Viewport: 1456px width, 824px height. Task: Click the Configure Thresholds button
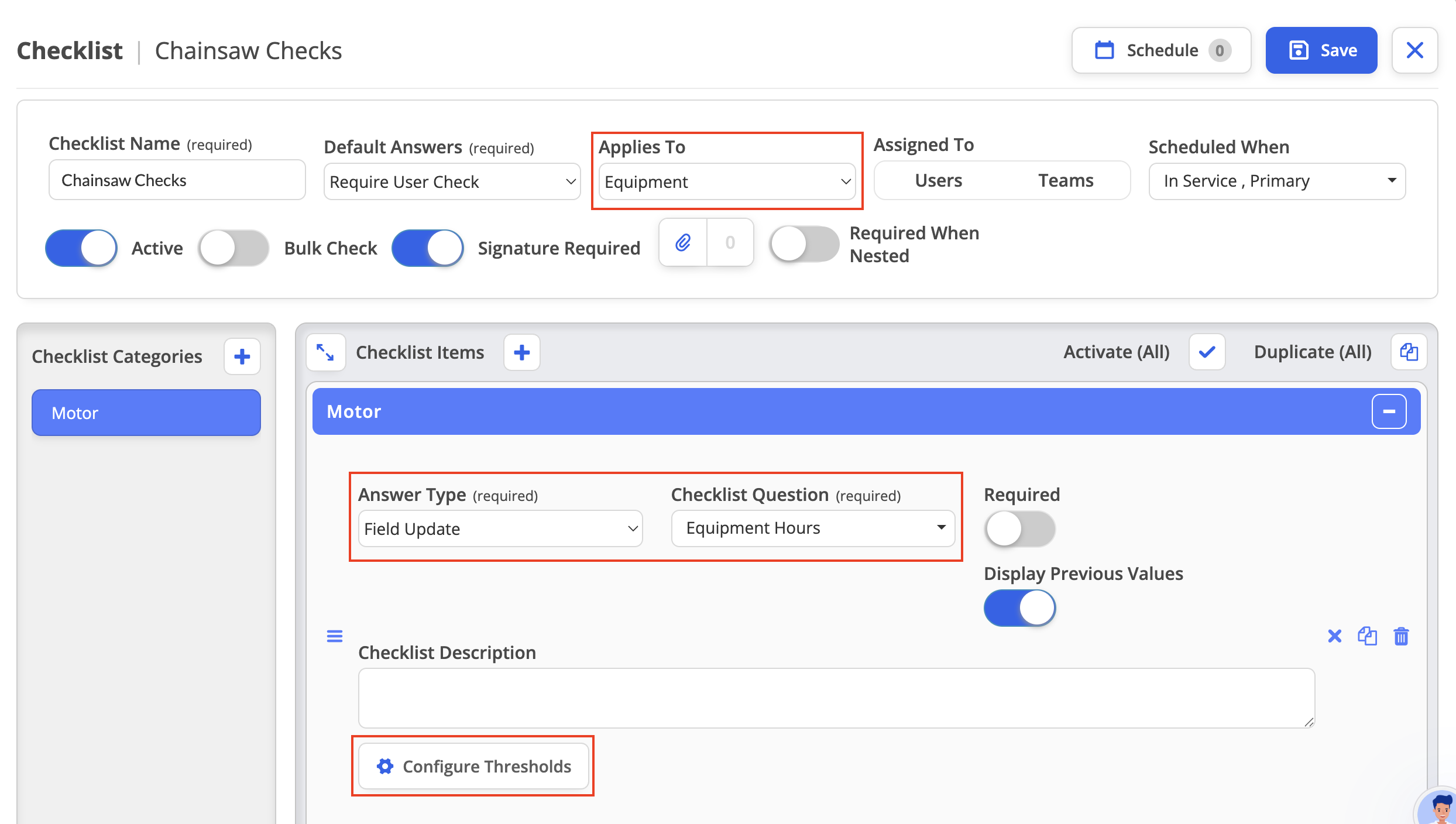[x=473, y=766]
